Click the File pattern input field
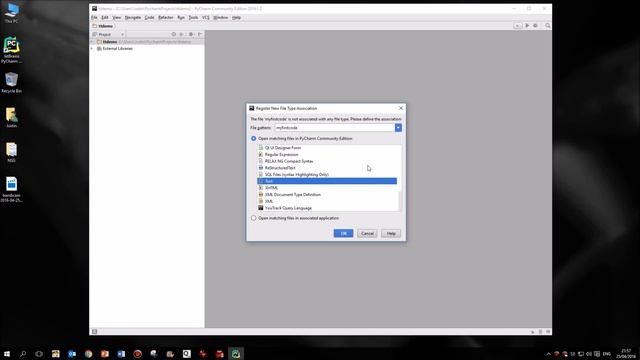640x360 pixels. pyautogui.click(x=334, y=128)
